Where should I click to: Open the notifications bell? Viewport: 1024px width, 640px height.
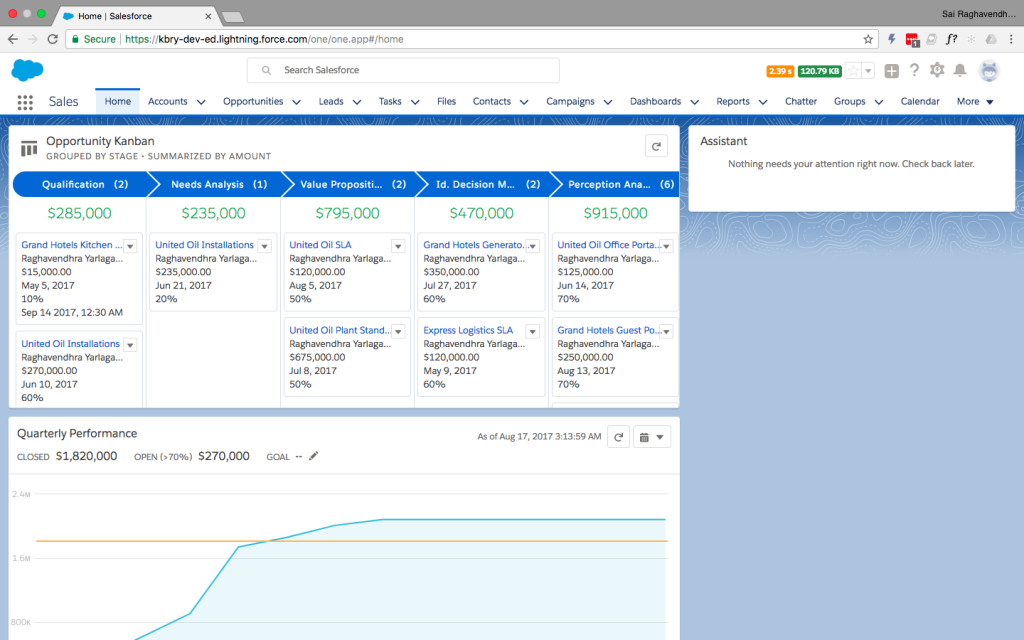pyautogui.click(x=959, y=70)
